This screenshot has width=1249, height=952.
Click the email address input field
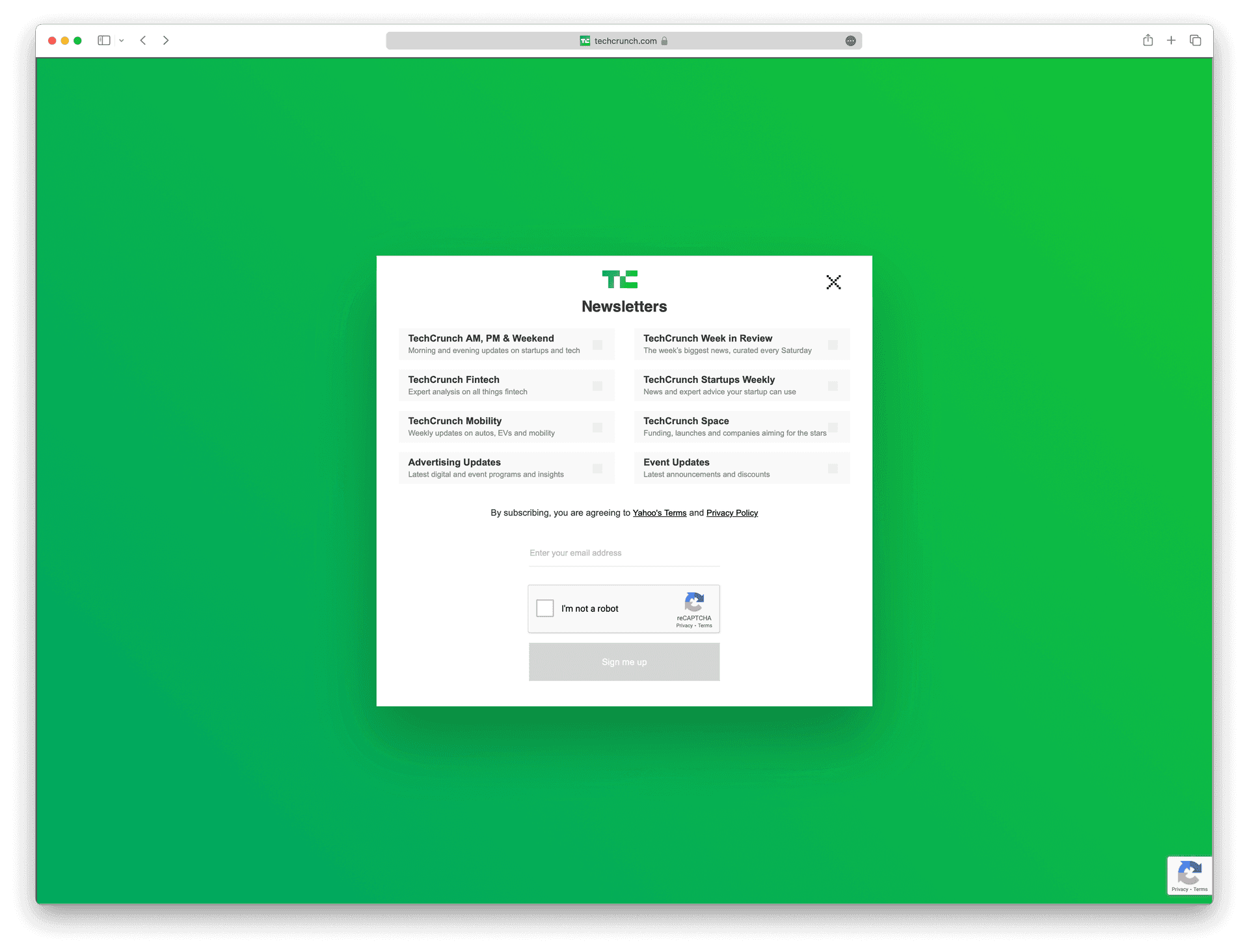point(624,553)
